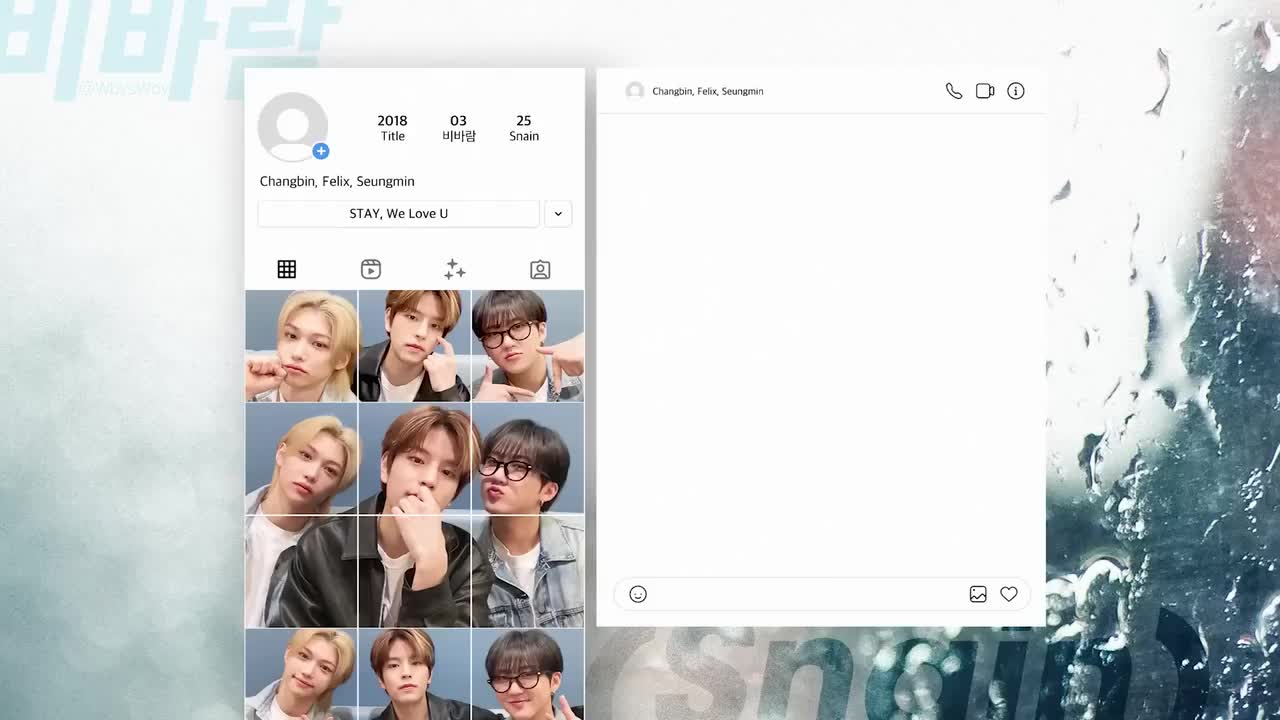
Task: Select the sparkles tab in the profile
Action: [x=455, y=269]
